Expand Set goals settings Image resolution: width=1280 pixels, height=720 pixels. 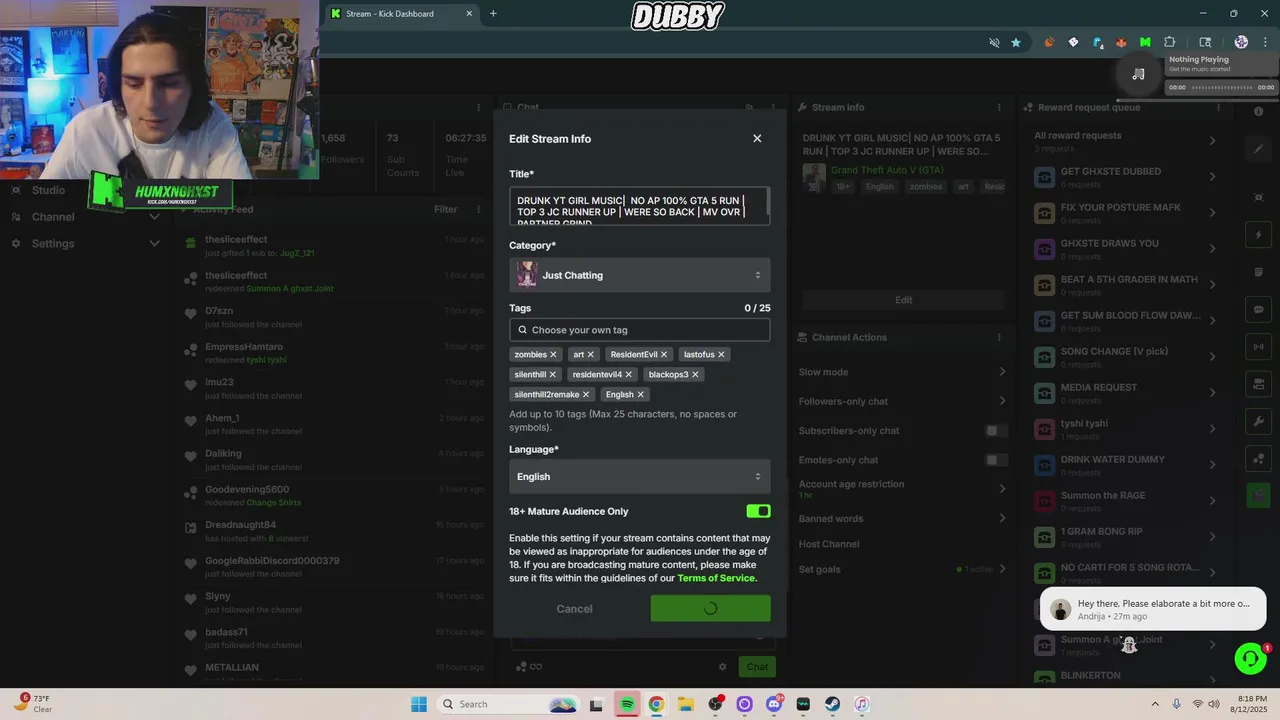tap(902, 569)
